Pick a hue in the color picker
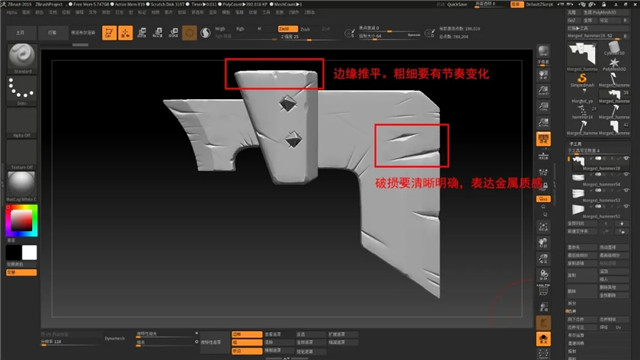 pyautogui.click(x=22, y=221)
